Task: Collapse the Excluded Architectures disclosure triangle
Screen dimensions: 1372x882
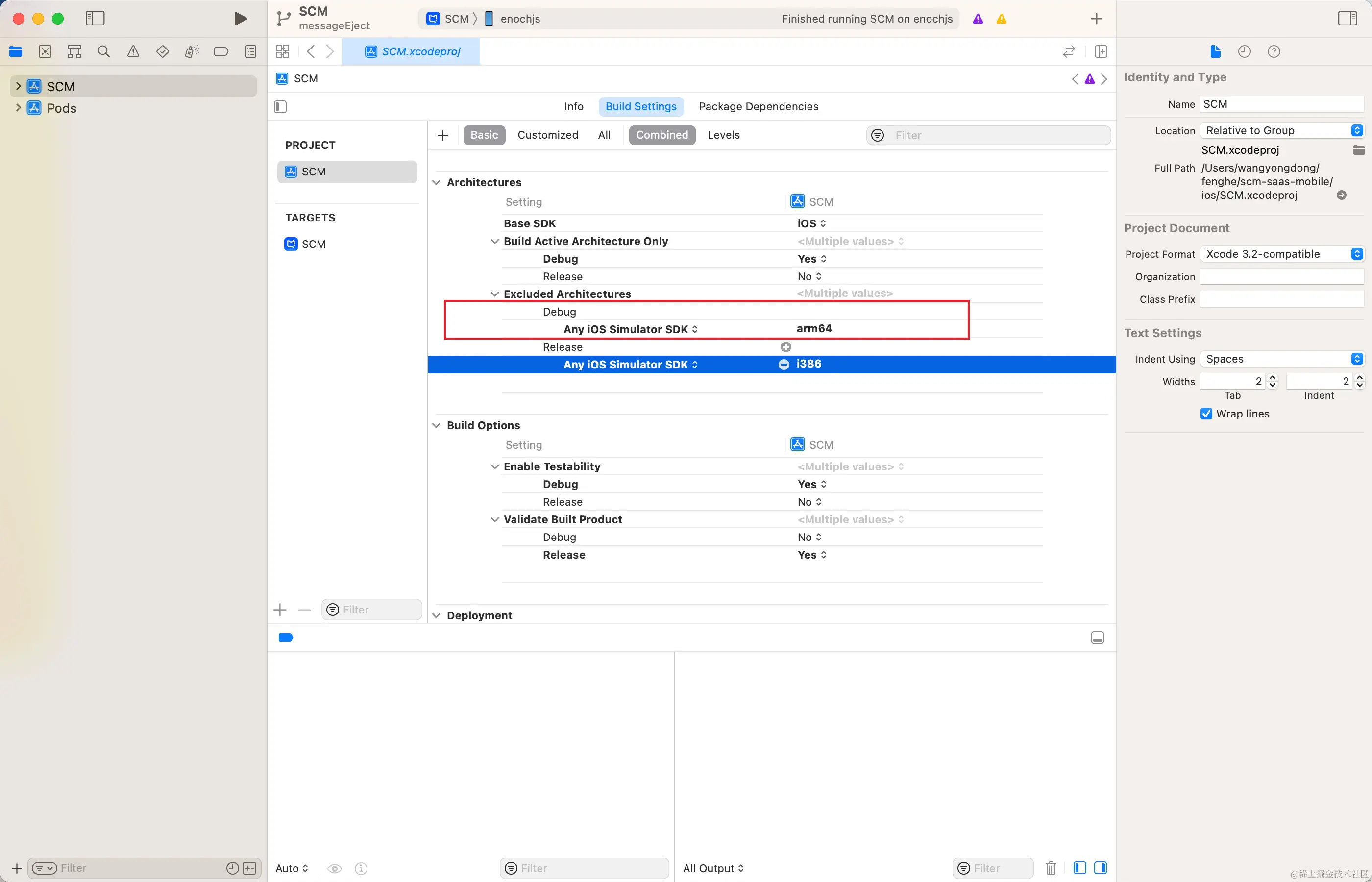Action: [495, 294]
